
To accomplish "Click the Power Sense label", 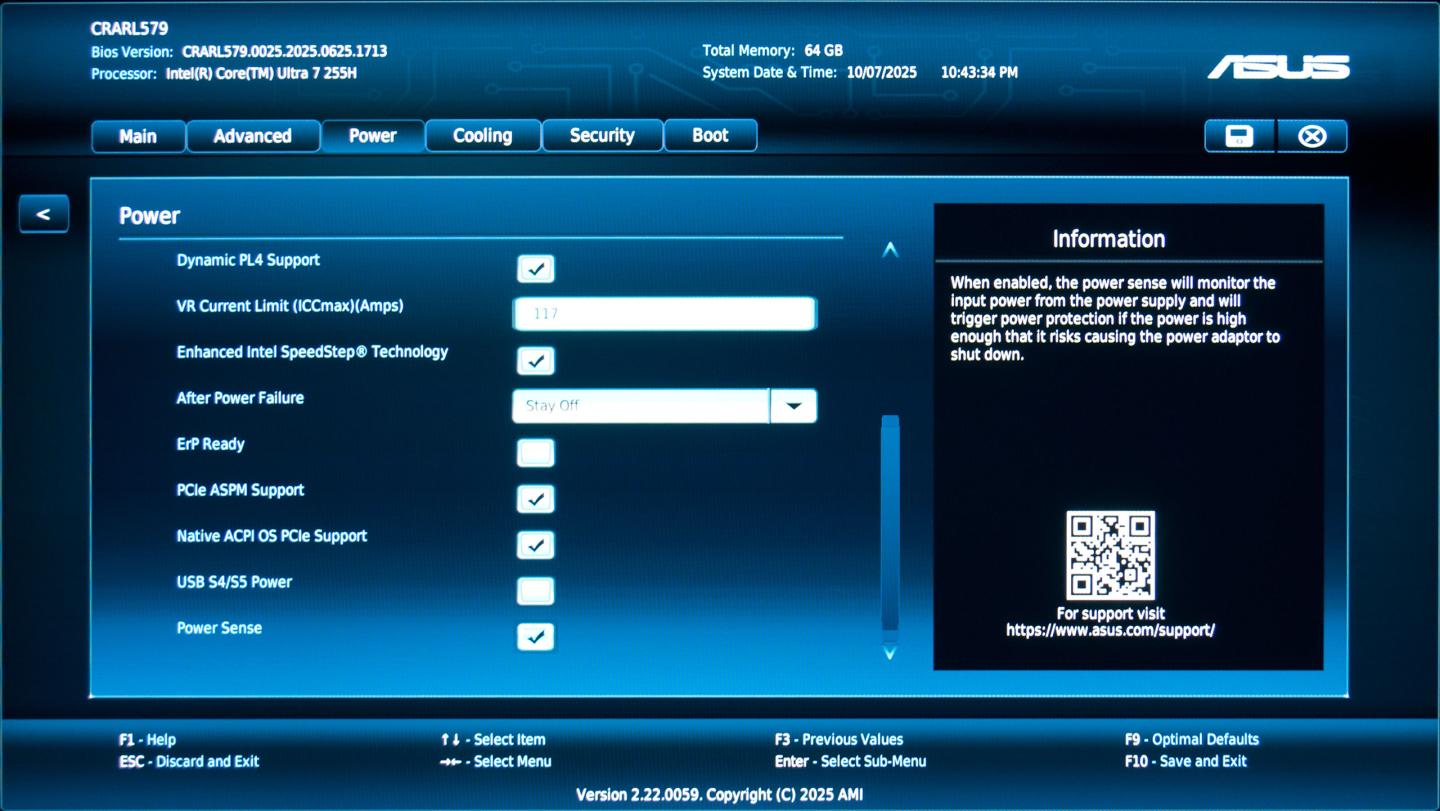I will 219,628.
